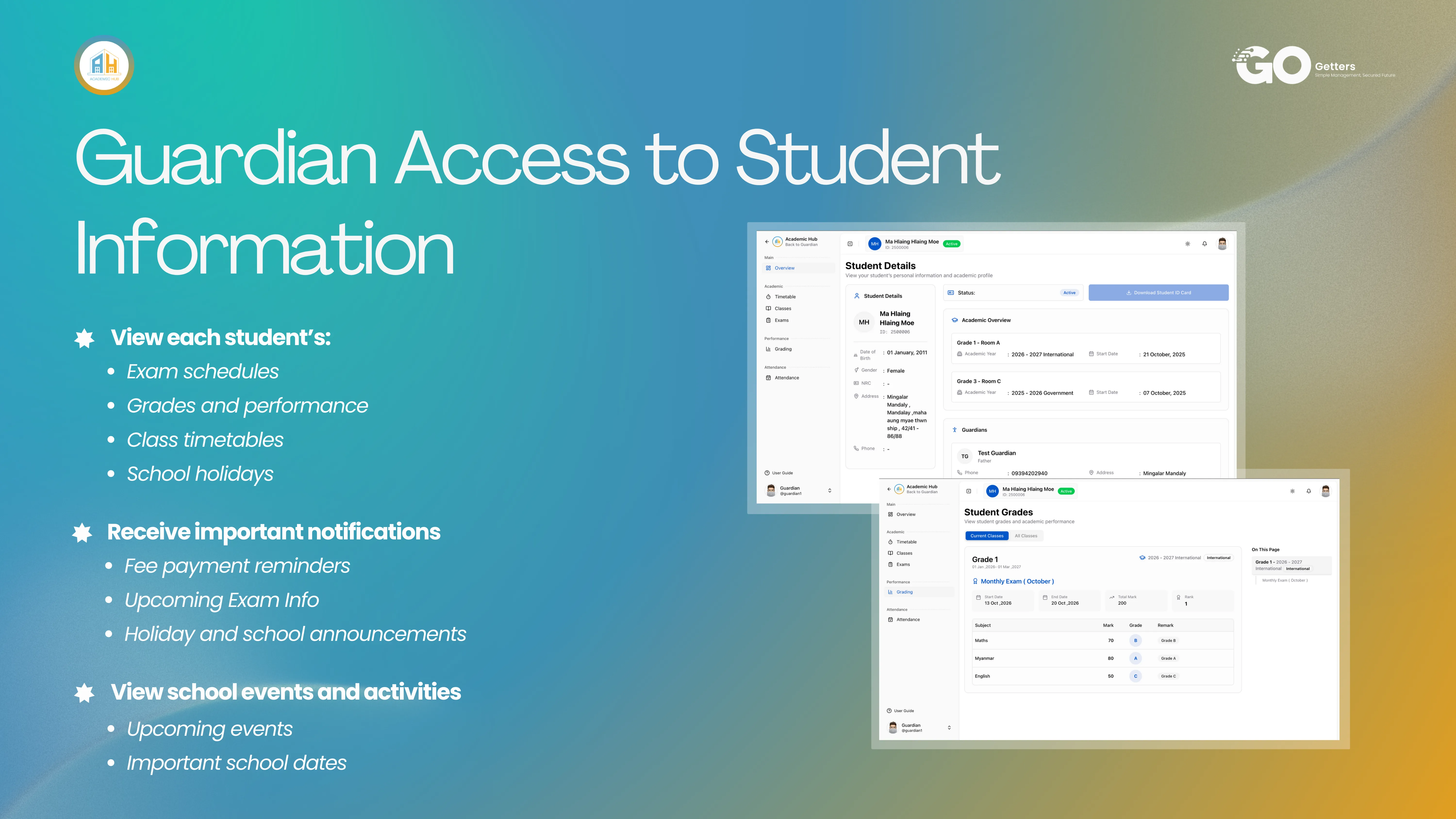Click notification bell on Student Details page
The height and width of the screenshot is (819, 1456).
[1205, 244]
